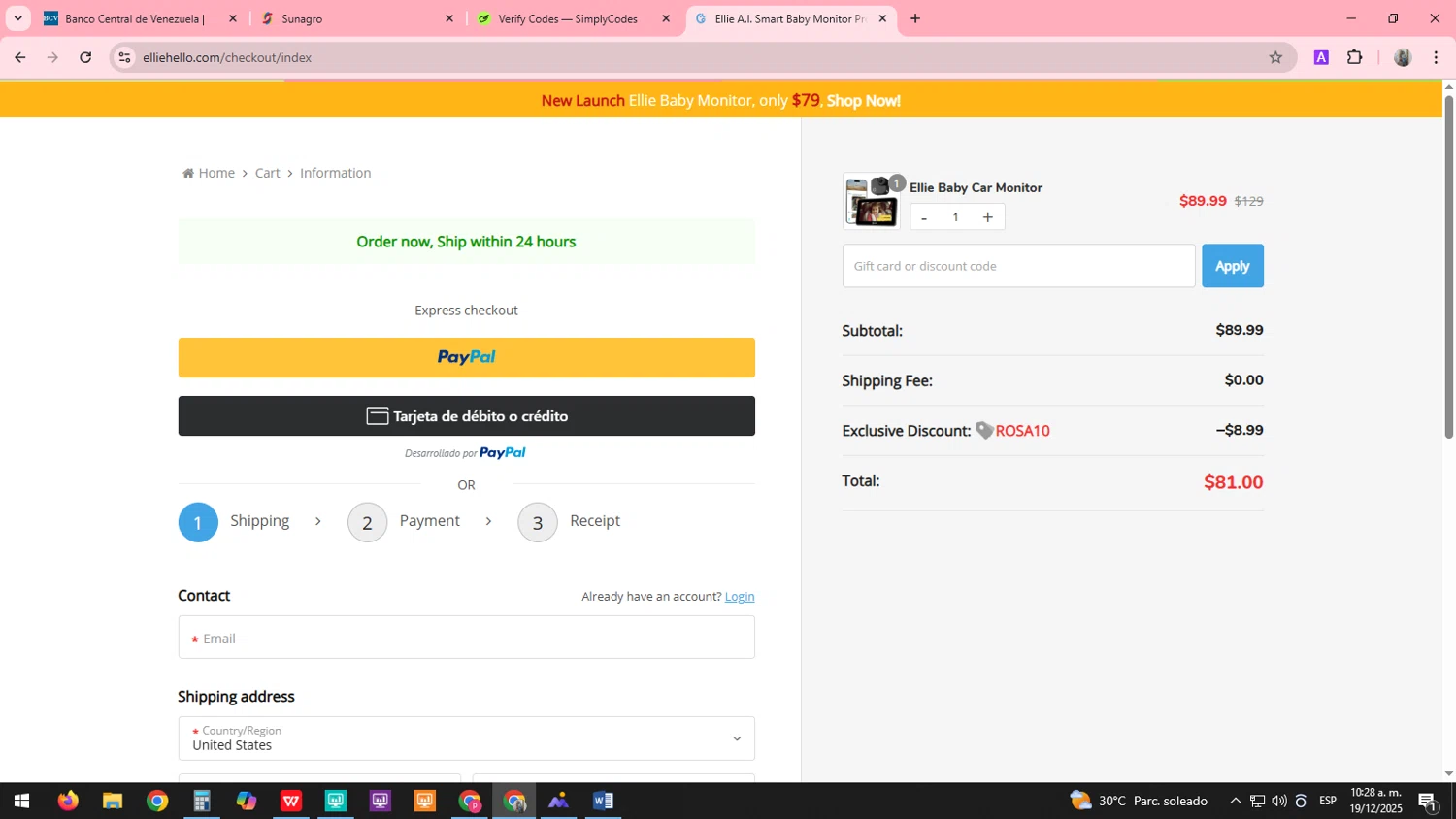Viewport: 1456px width, 819px height.
Task: Click the ROSA10 discount tag icon
Action: (x=984, y=430)
